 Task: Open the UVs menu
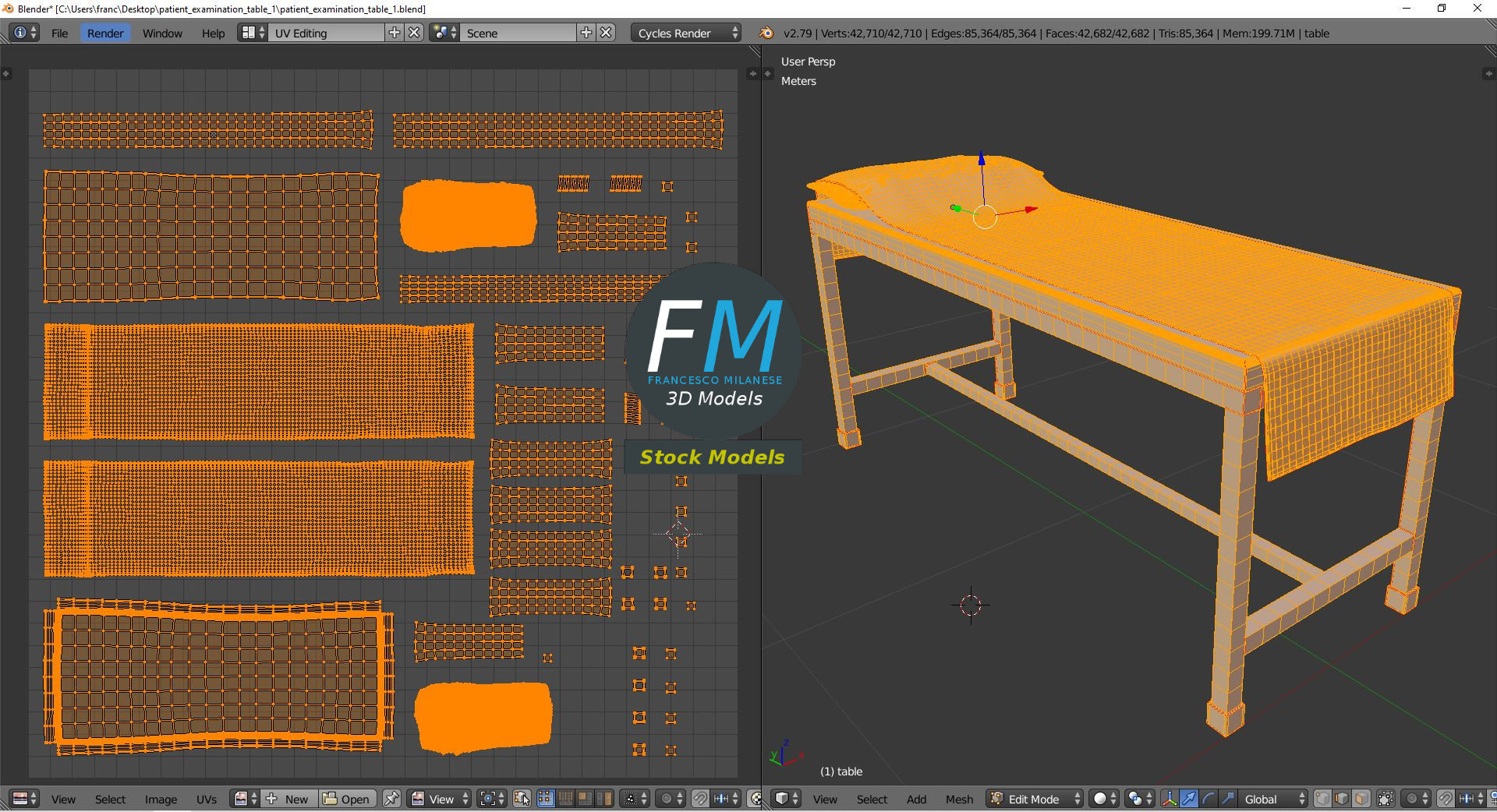pos(207,799)
